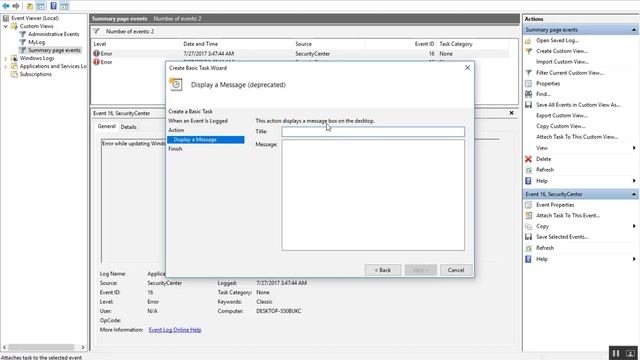The image size is (640, 360).
Task: Click Create Custom View action
Action: pos(562,51)
